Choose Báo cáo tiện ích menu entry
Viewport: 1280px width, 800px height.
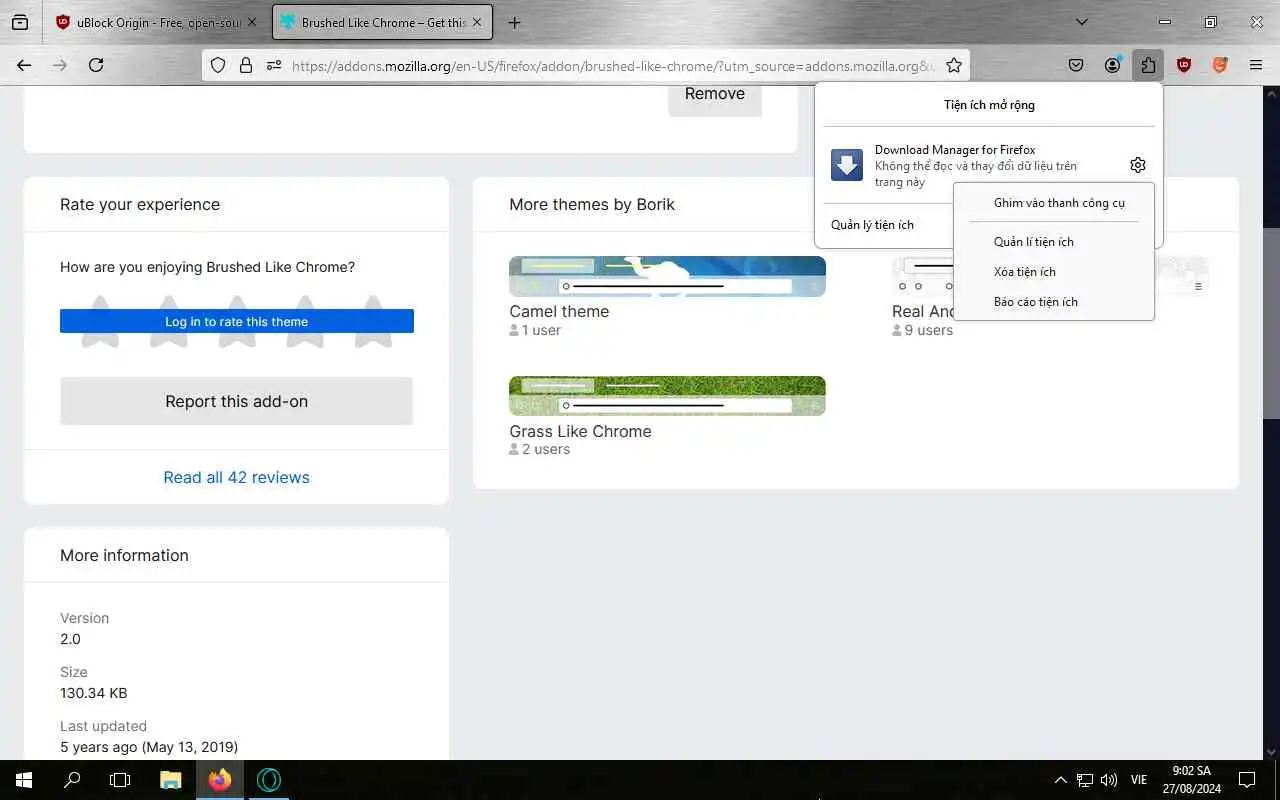(x=1035, y=302)
